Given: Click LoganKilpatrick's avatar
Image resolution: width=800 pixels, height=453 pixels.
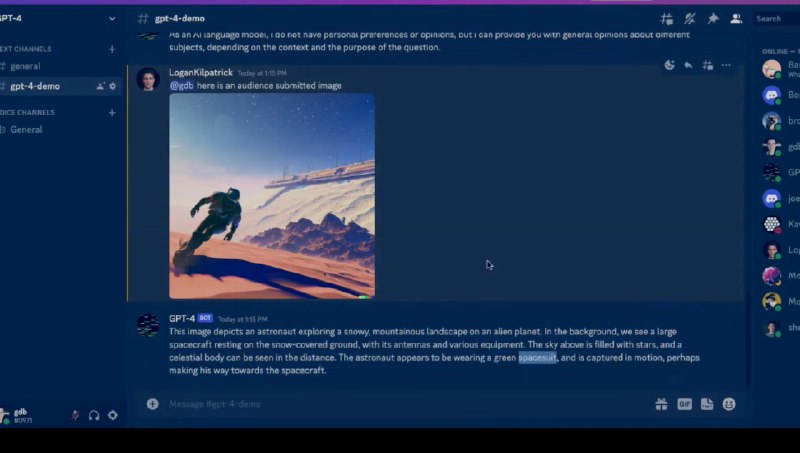Looking at the screenshot, I should click(148, 79).
